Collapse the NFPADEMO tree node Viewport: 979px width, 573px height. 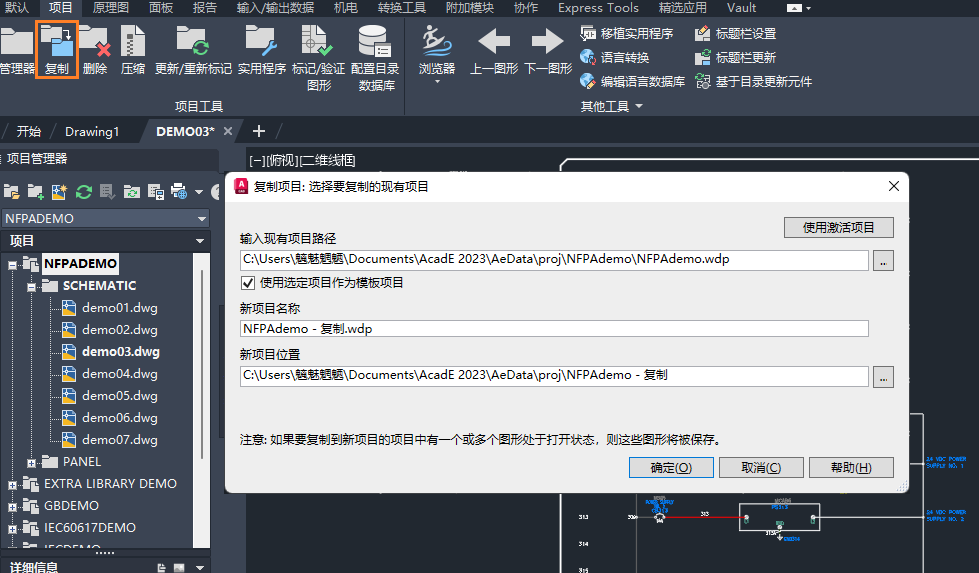pos(12,265)
